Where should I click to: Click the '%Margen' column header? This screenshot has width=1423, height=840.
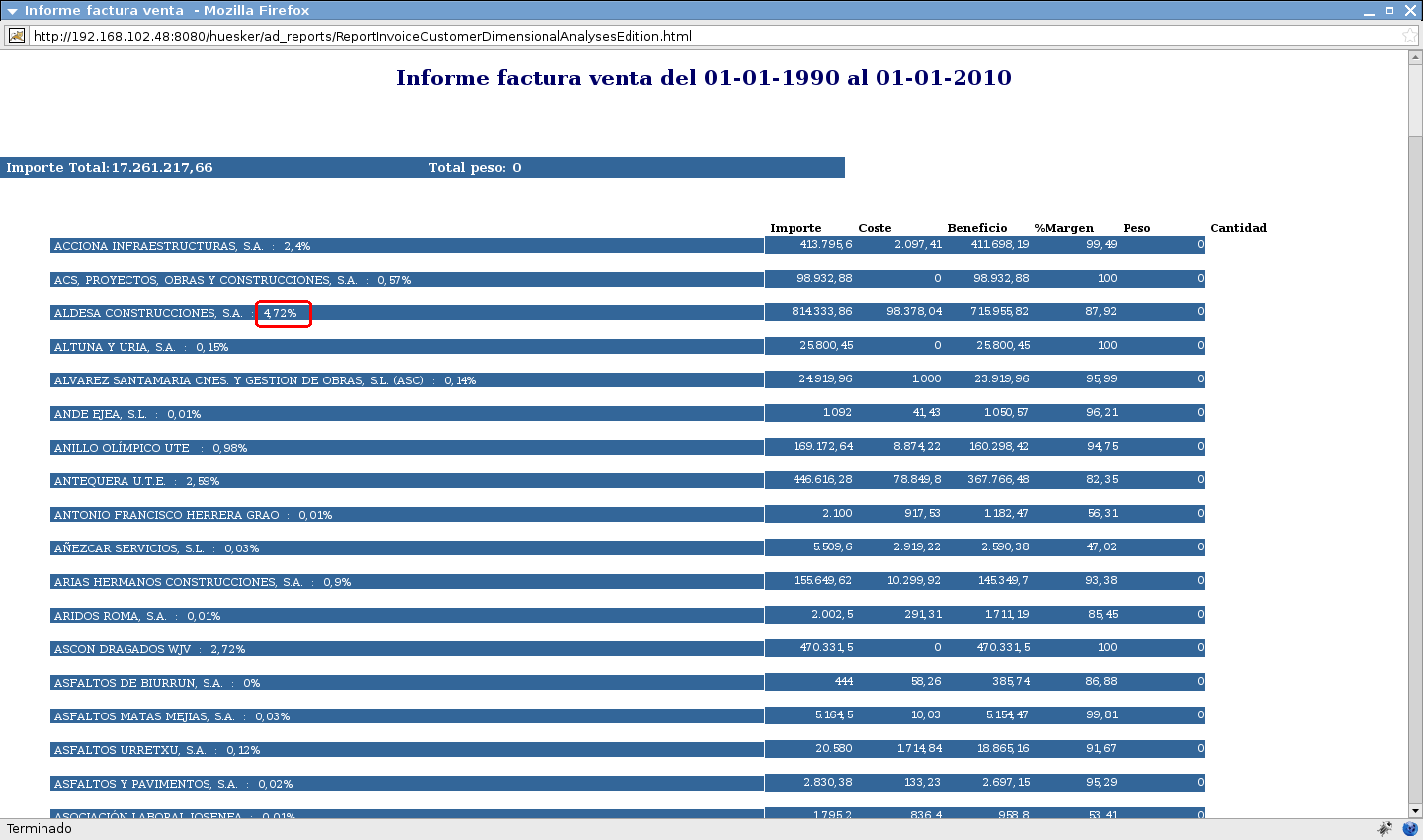[1063, 228]
